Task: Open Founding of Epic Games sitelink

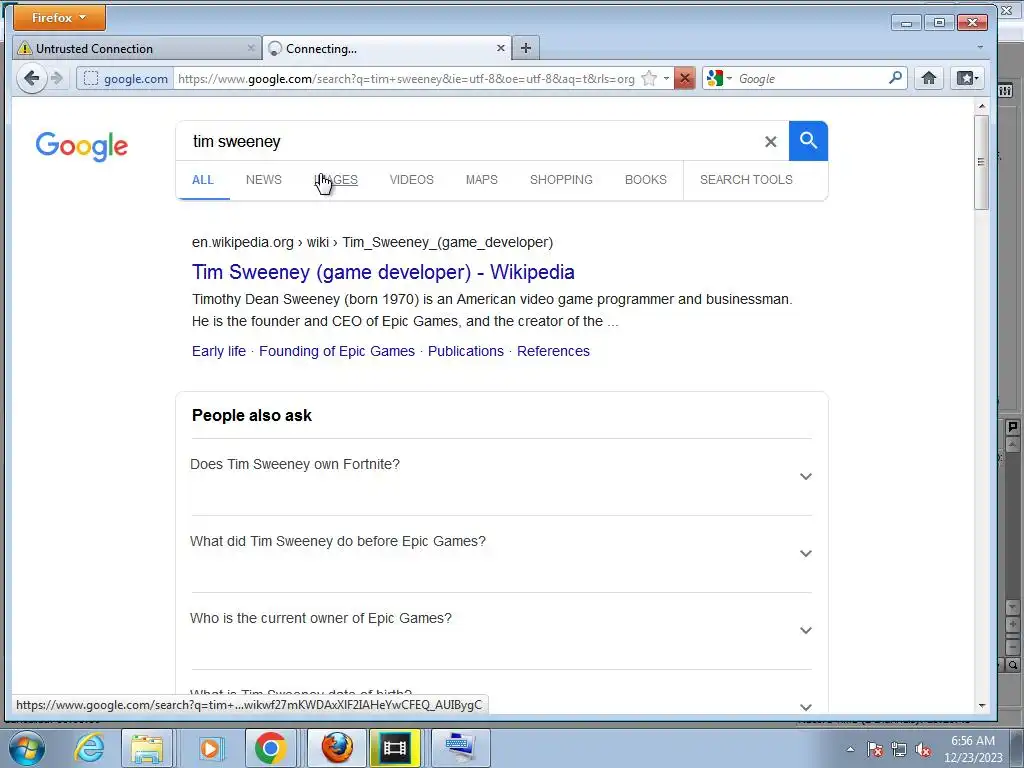Action: pyautogui.click(x=337, y=351)
